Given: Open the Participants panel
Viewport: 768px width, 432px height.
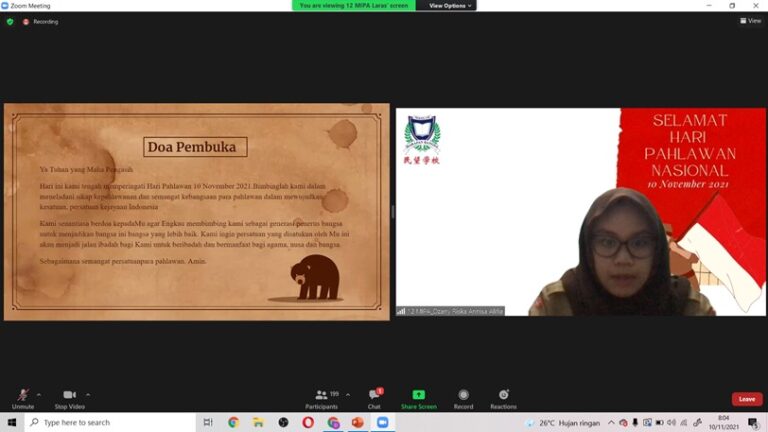Looking at the screenshot, I should tap(322, 396).
